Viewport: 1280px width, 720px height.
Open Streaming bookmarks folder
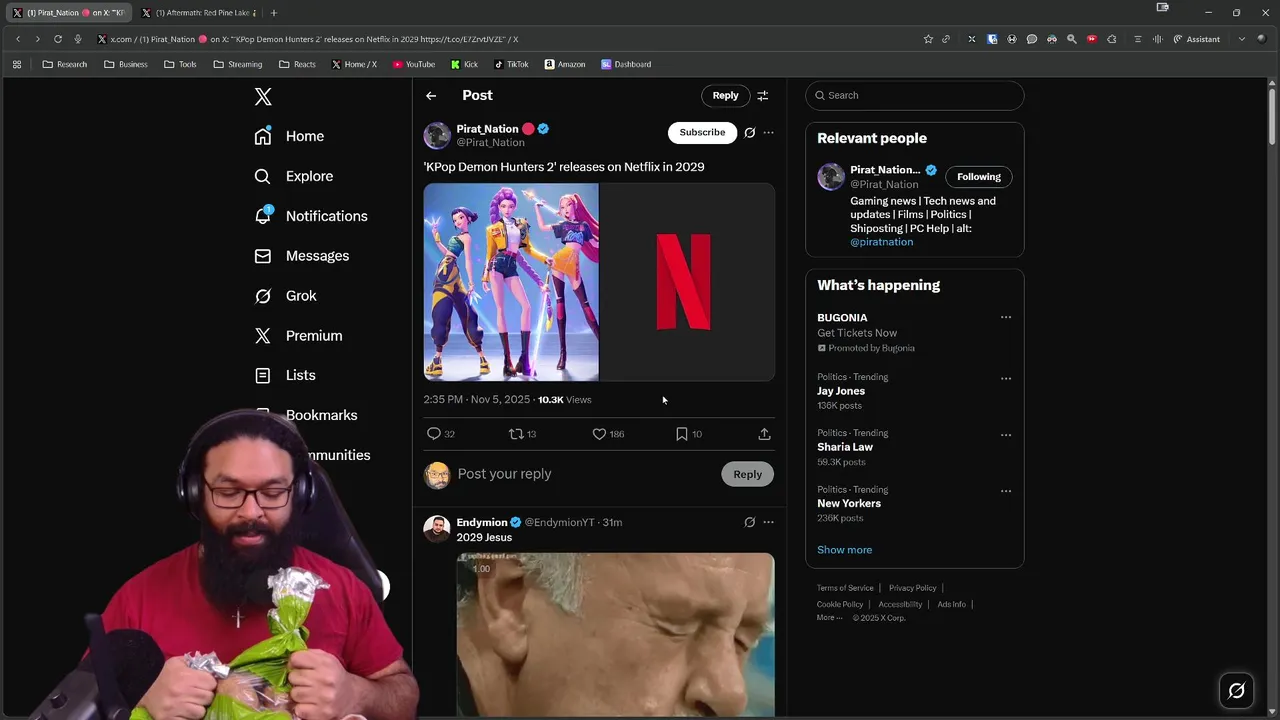point(237,64)
